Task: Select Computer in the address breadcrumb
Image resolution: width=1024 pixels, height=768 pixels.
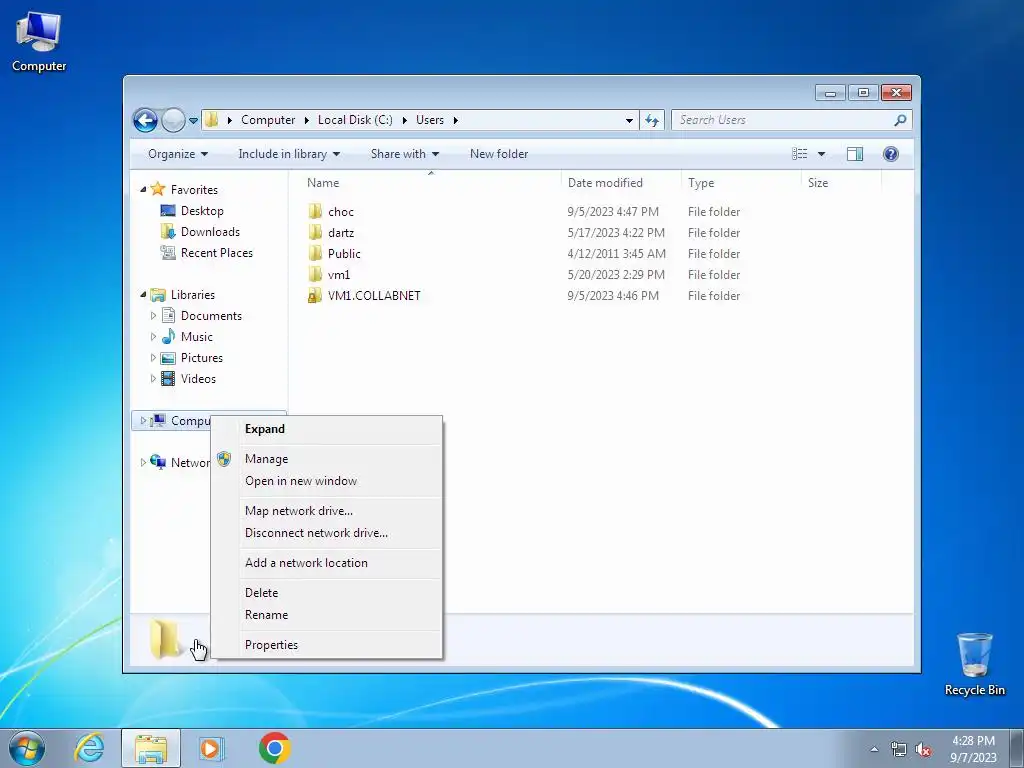Action: [x=268, y=120]
